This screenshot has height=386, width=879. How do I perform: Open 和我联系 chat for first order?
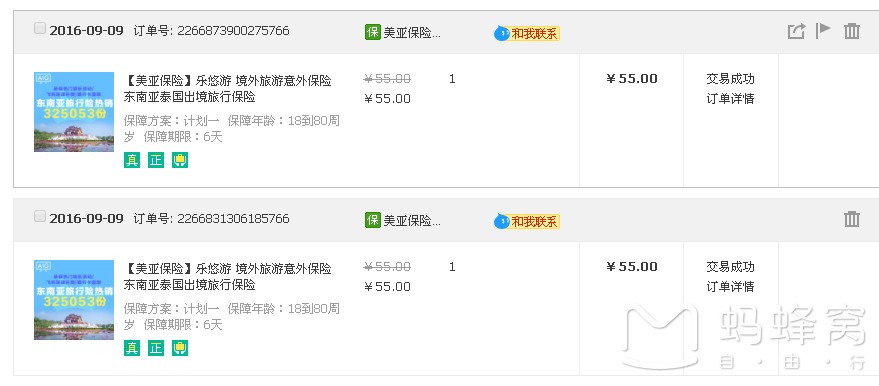click(x=527, y=34)
